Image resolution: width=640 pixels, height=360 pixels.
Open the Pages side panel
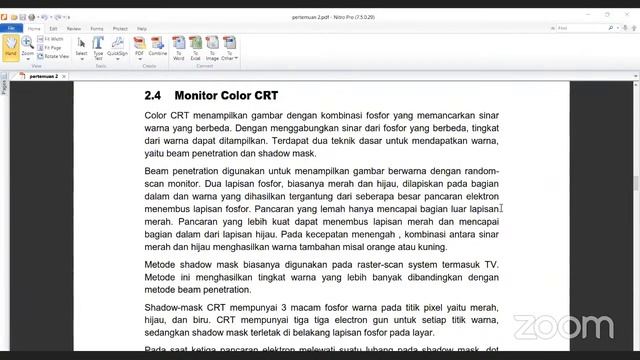click(x=4, y=84)
